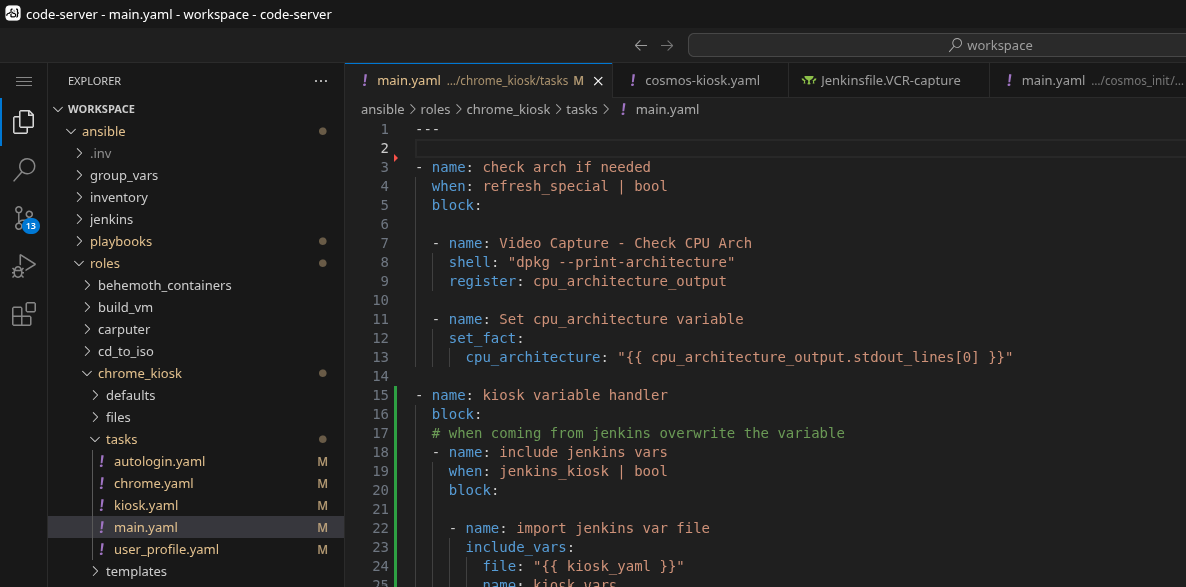Switch to the cosmos-kiosk.yaml tab
Viewport: 1186px width, 587px height.
point(702,81)
